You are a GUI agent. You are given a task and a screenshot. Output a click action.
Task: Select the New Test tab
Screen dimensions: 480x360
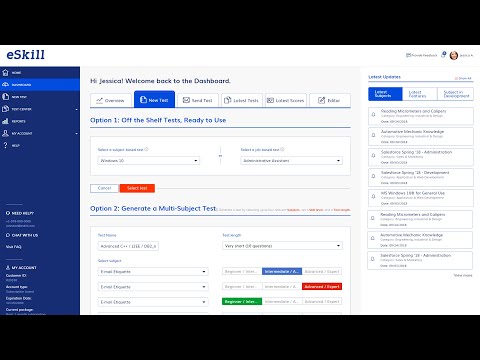154,100
